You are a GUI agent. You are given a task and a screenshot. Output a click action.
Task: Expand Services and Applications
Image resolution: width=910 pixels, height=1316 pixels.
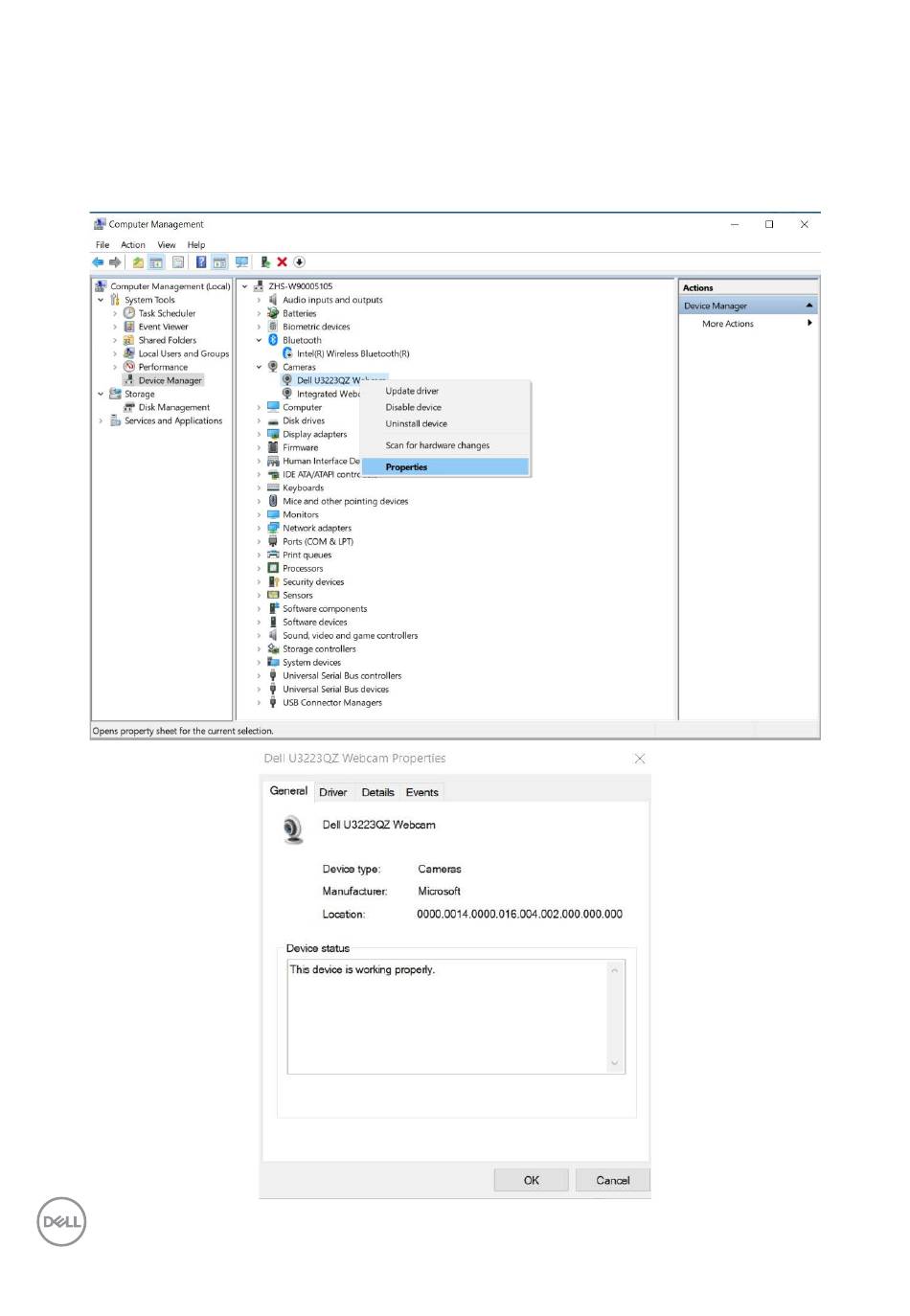(x=101, y=420)
